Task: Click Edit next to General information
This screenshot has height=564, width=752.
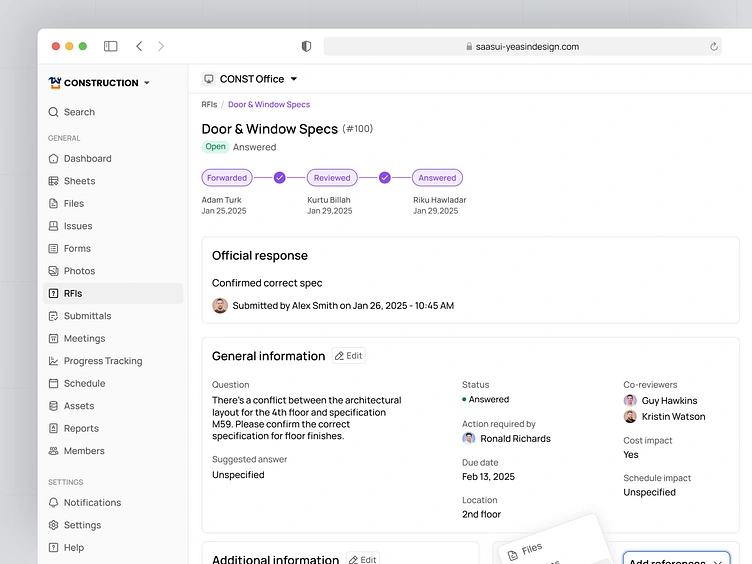Action: point(349,355)
